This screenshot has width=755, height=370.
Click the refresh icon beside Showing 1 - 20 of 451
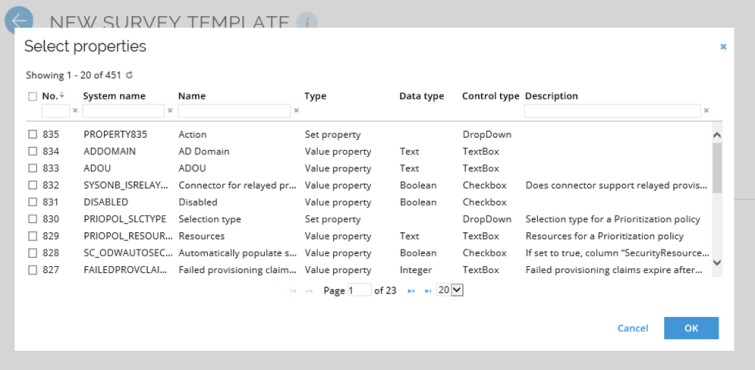[x=129, y=75]
